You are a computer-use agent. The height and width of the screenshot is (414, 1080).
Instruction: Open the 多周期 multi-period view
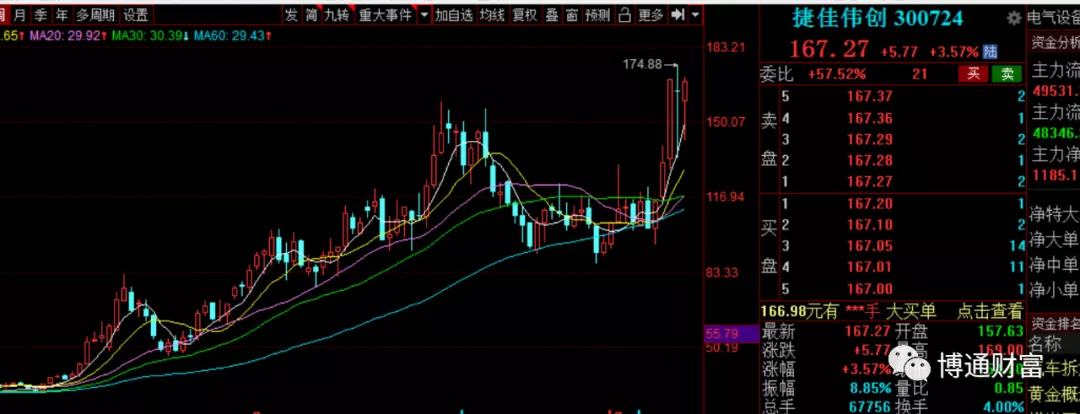point(96,14)
